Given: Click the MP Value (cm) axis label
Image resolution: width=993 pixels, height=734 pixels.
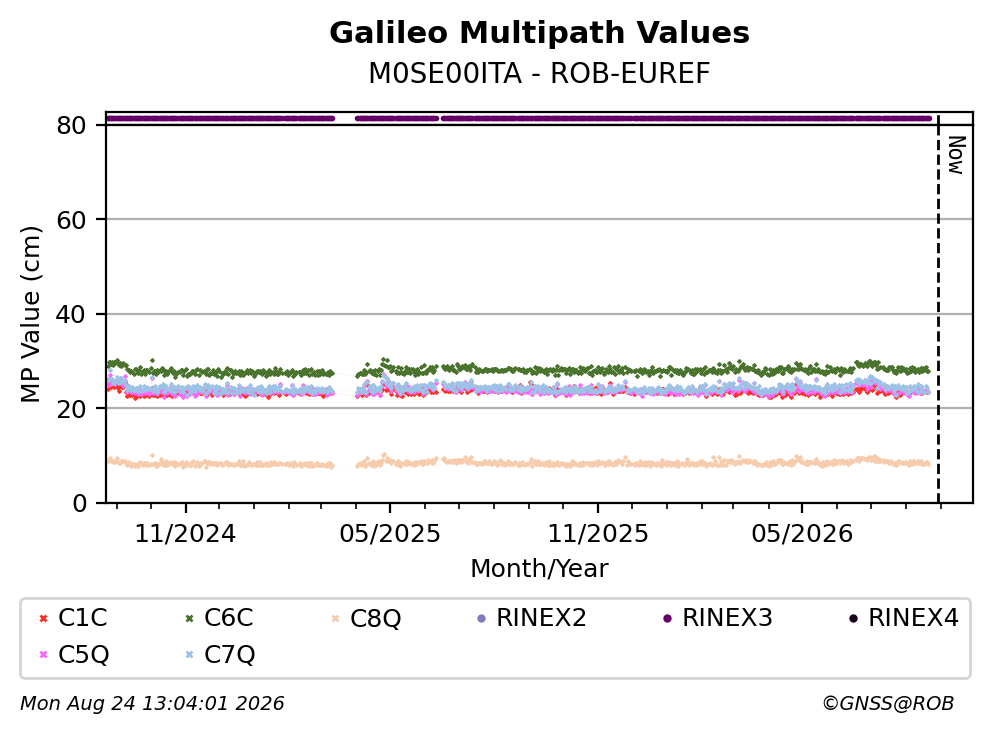Looking at the screenshot, I should pos(30,314).
